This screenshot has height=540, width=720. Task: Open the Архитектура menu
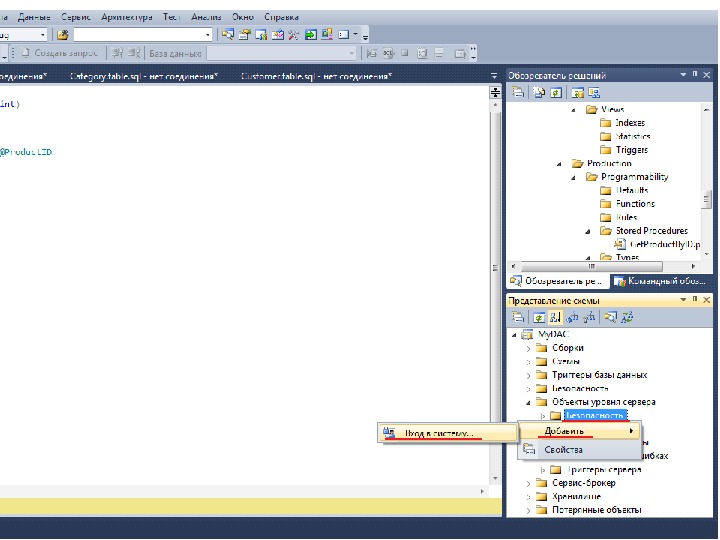pos(126,17)
